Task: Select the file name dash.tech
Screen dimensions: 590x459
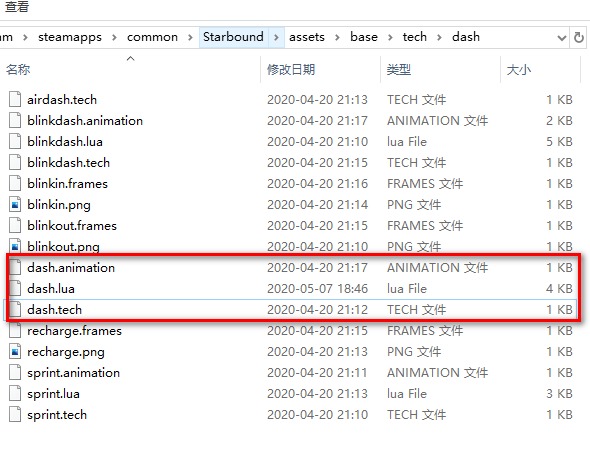Action: click(x=55, y=310)
